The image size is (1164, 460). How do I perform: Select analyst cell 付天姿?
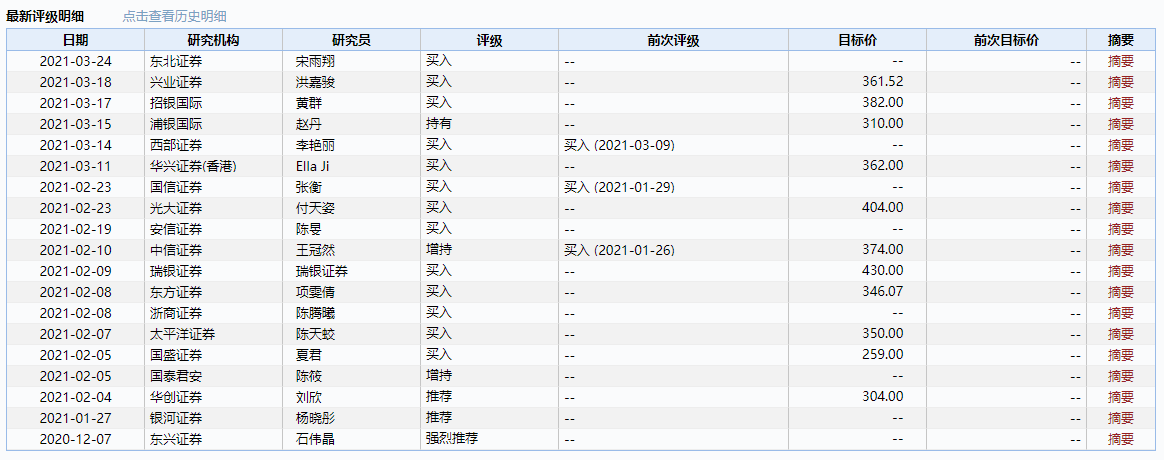tap(315, 208)
